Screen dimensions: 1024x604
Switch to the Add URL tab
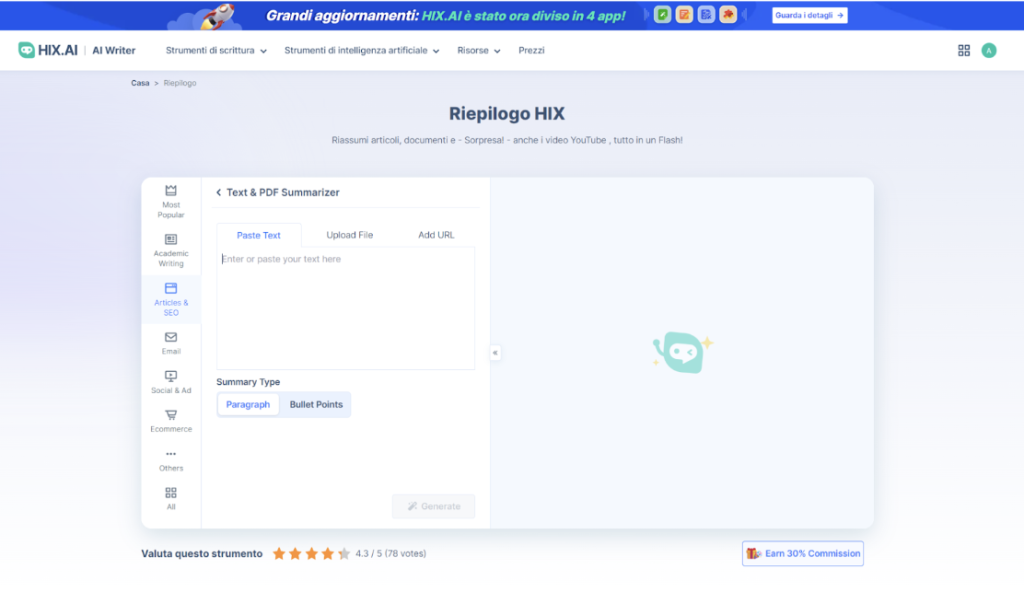click(436, 235)
